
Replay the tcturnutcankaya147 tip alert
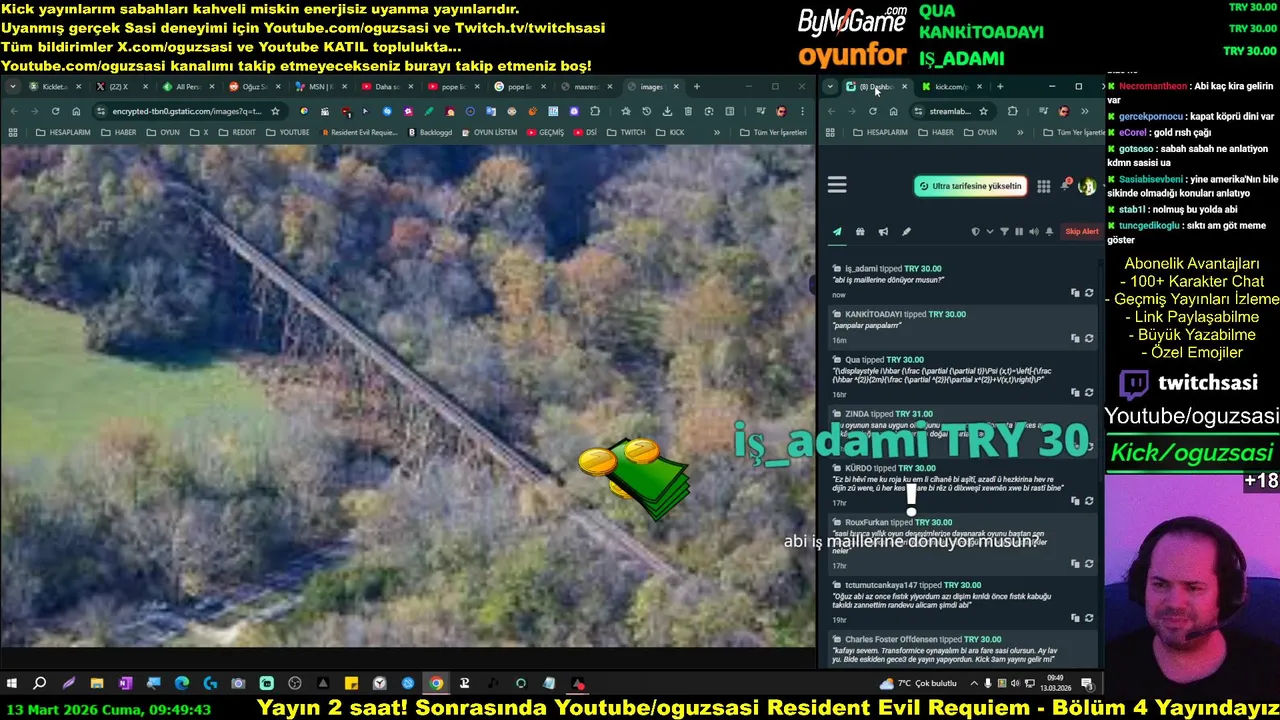point(1089,619)
